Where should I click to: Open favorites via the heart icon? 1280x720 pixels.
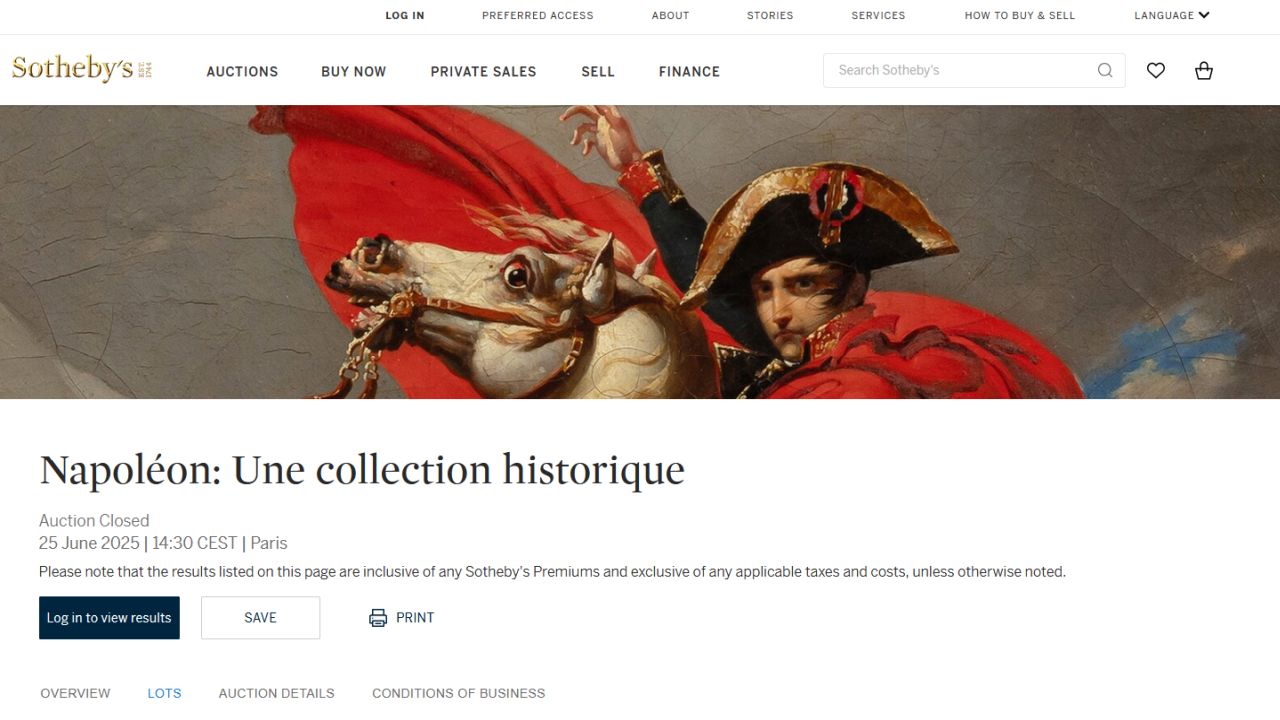click(1156, 70)
